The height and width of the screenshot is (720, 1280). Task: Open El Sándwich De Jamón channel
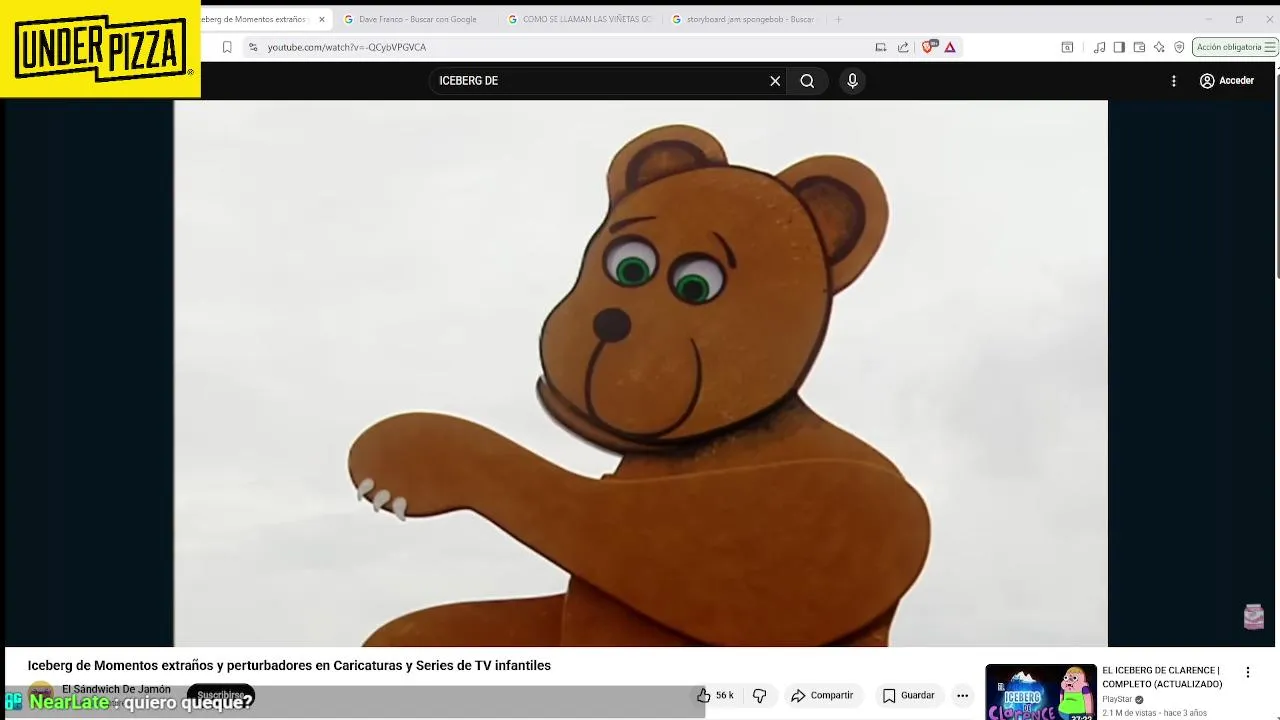click(116, 689)
